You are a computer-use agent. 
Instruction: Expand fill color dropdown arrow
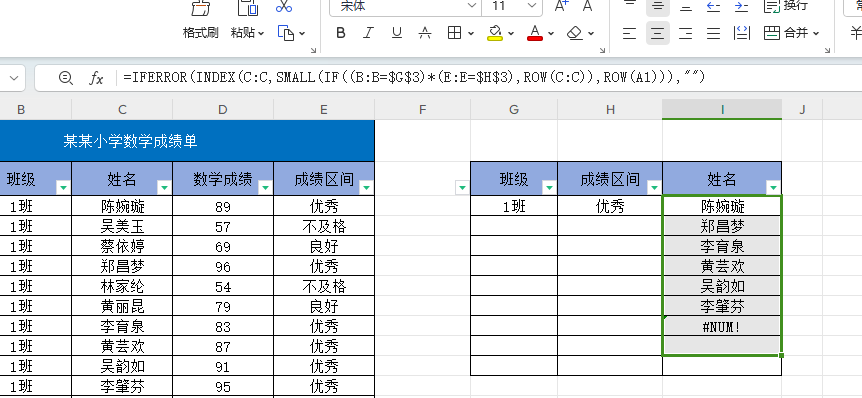(x=511, y=34)
